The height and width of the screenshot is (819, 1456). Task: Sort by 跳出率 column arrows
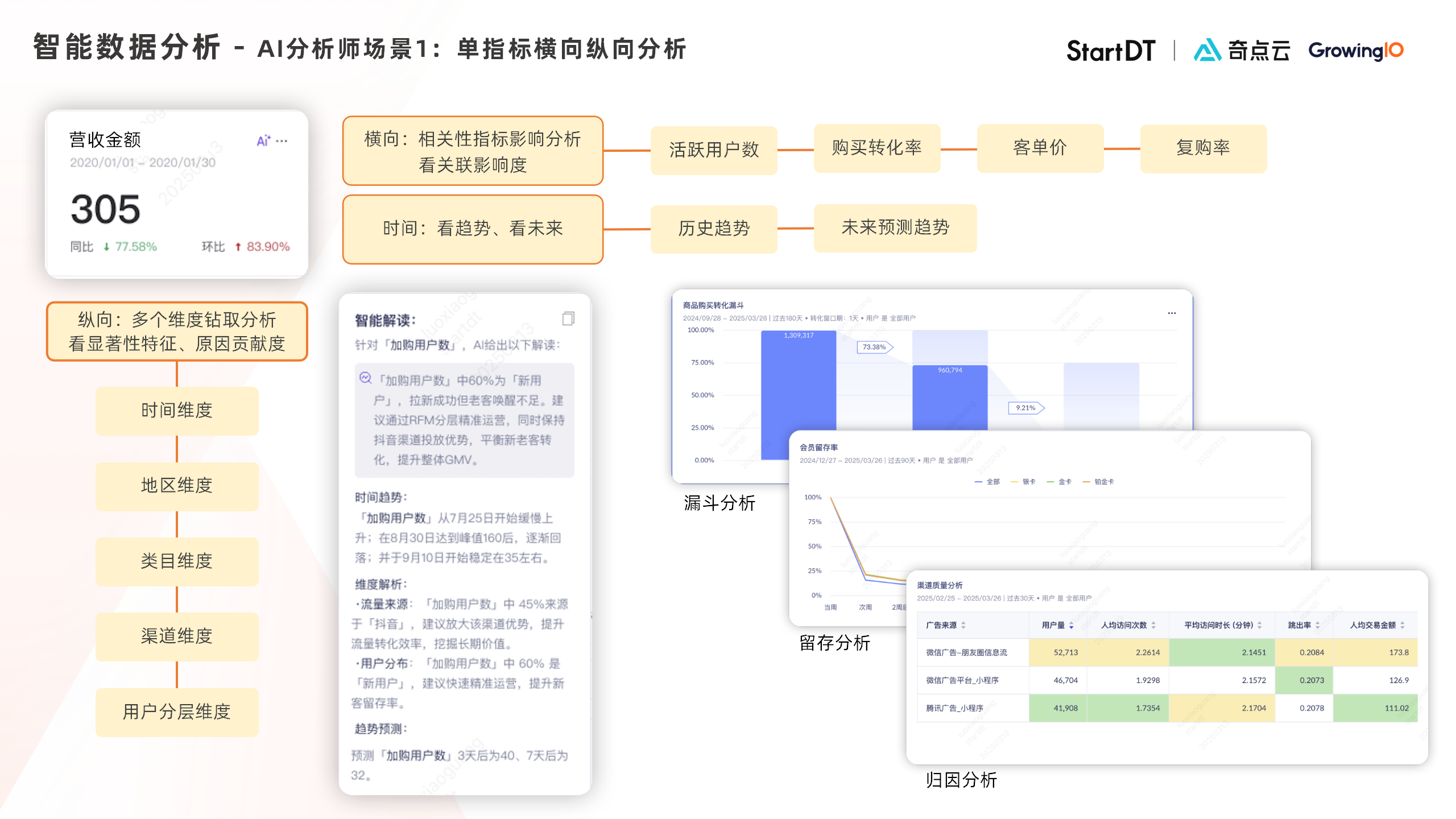[x=1317, y=625]
